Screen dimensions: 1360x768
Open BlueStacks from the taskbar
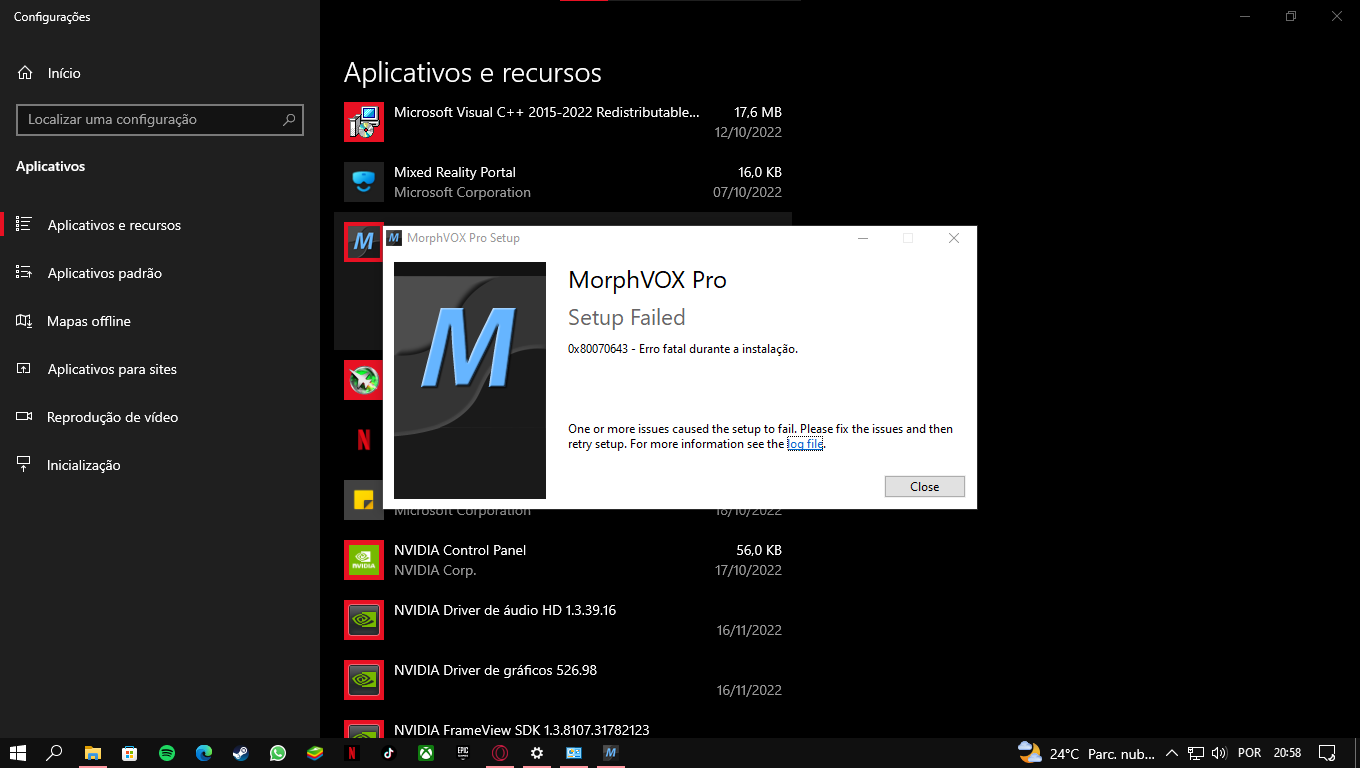pyautogui.click(x=315, y=753)
